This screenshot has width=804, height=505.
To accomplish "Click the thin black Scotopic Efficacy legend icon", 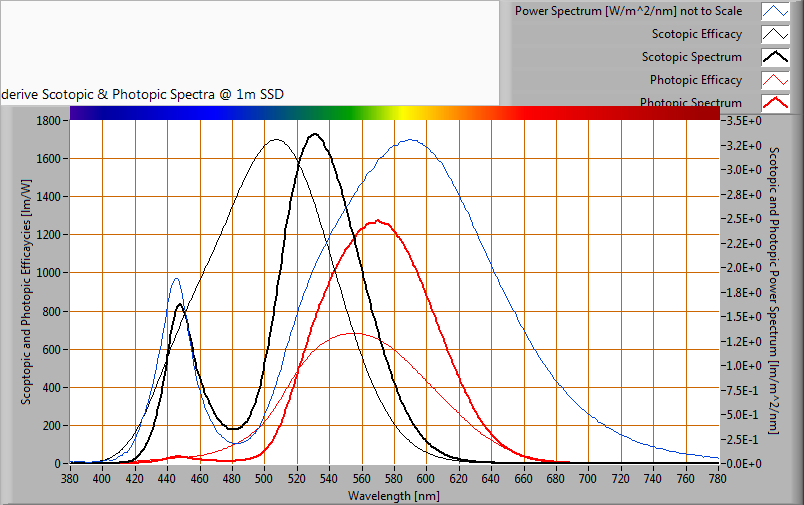I will click(x=775, y=35).
